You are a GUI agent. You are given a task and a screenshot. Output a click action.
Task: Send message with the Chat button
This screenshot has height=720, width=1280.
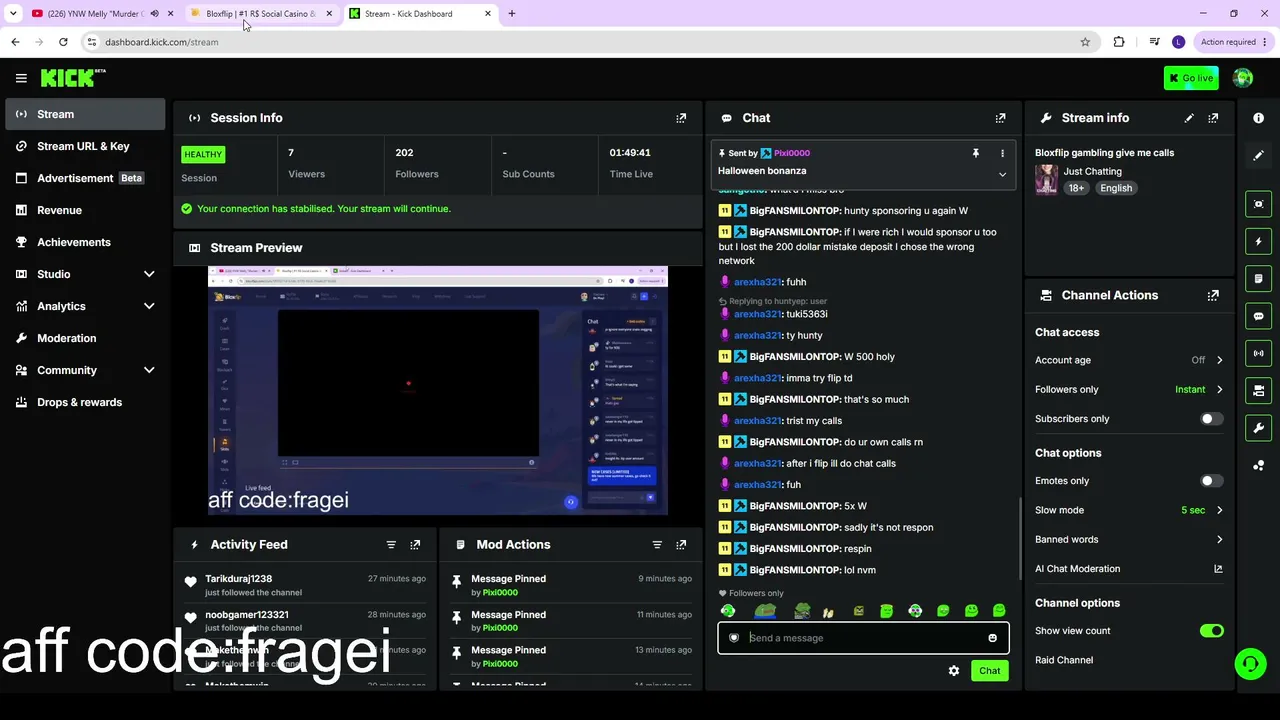[989, 671]
